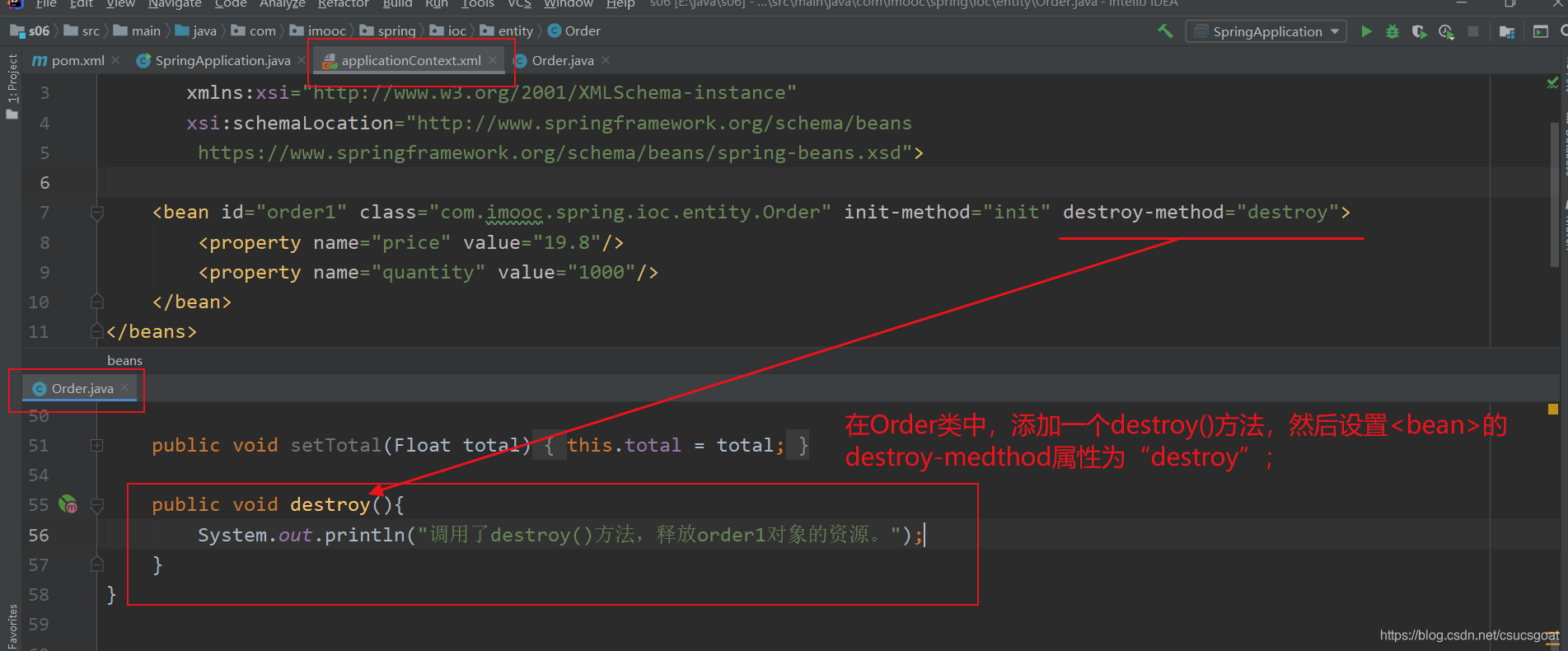Select the Order.java tab in top tab bar
Image resolution: width=1568 pixels, height=651 pixels.
563,60
